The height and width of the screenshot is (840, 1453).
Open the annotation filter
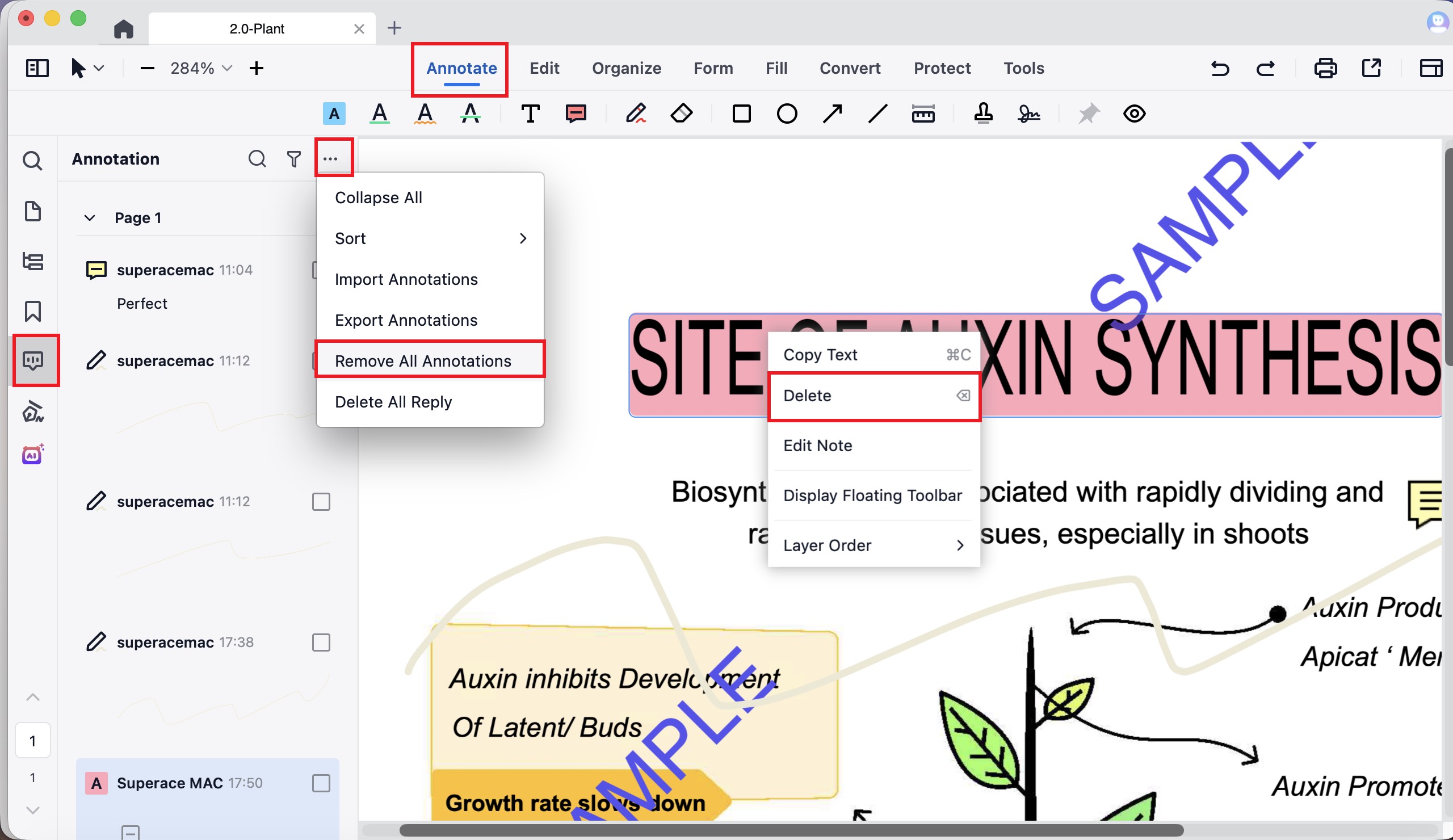tap(294, 158)
